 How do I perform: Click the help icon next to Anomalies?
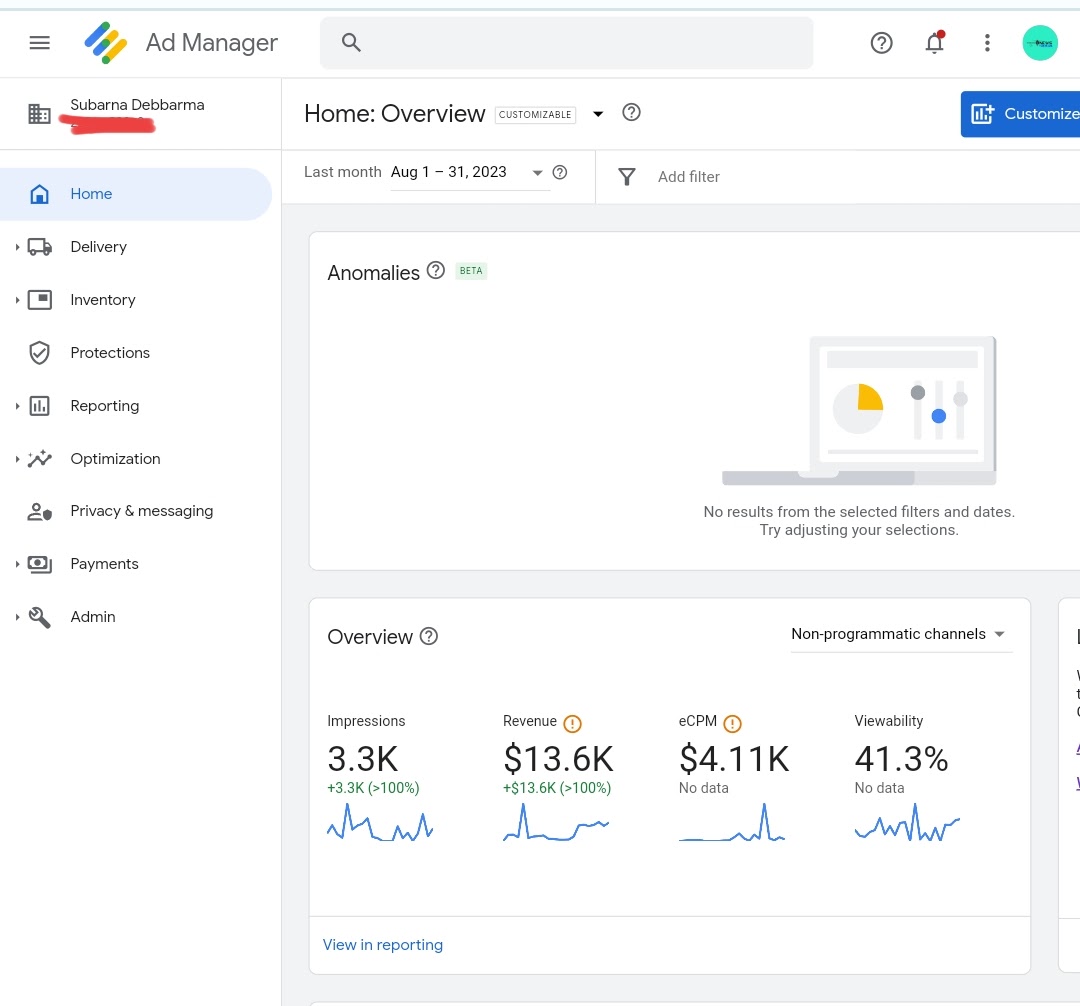point(436,270)
